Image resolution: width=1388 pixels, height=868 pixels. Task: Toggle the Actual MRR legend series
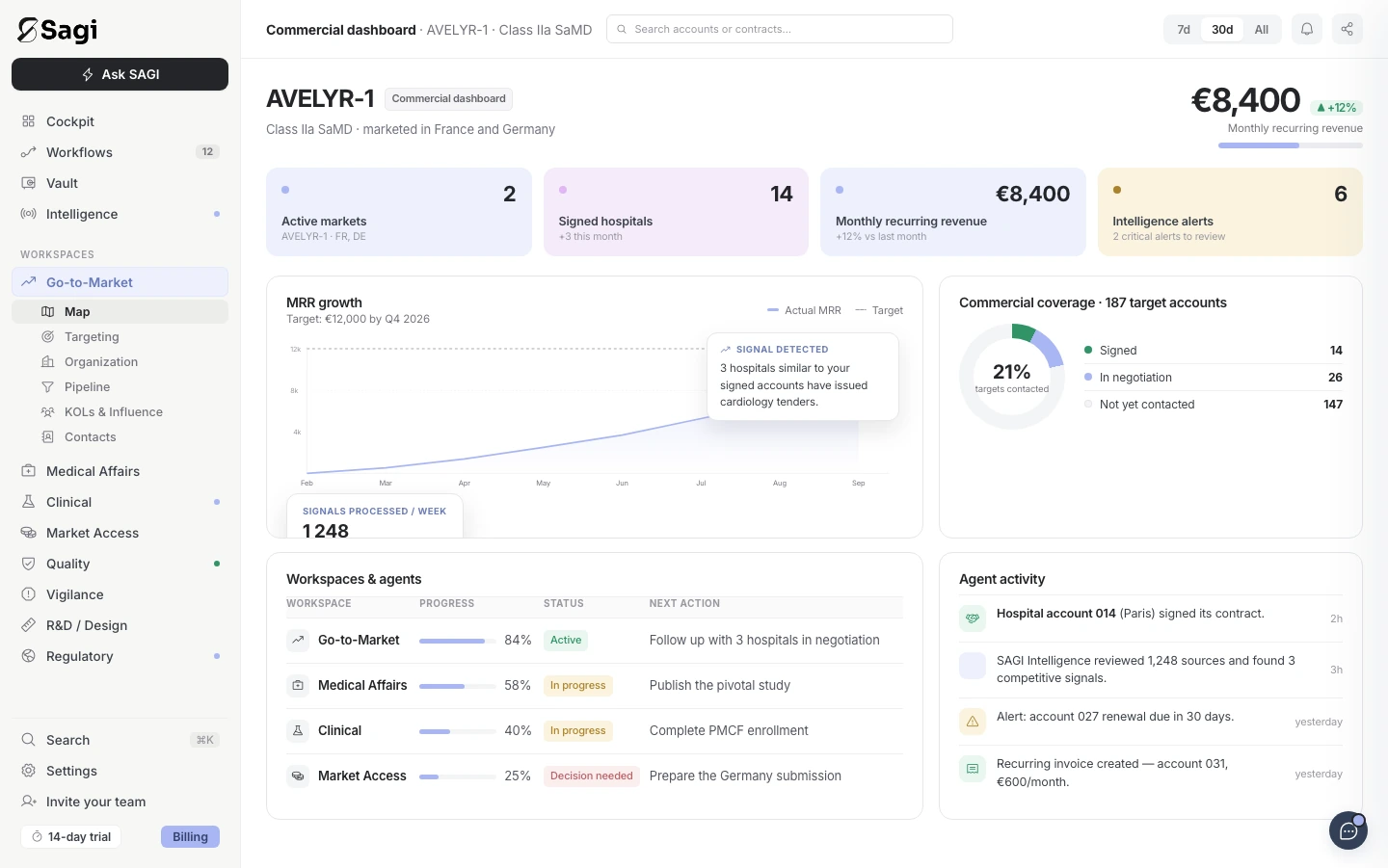pyautogui.click(x=804, y=310)
